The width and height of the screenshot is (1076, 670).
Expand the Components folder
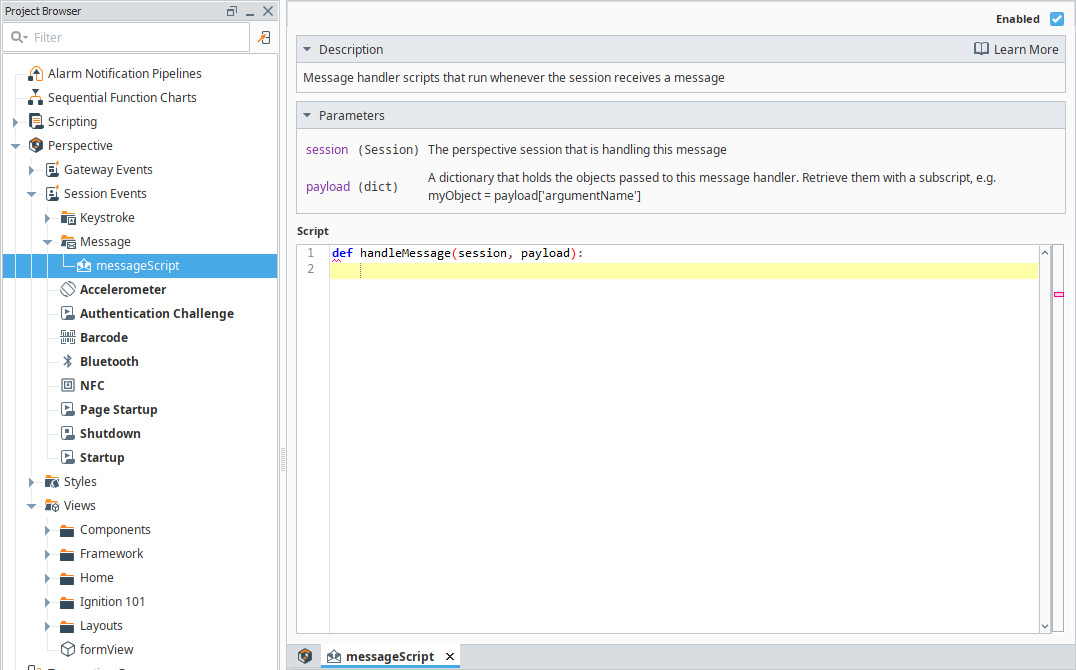tap(47, 531)
